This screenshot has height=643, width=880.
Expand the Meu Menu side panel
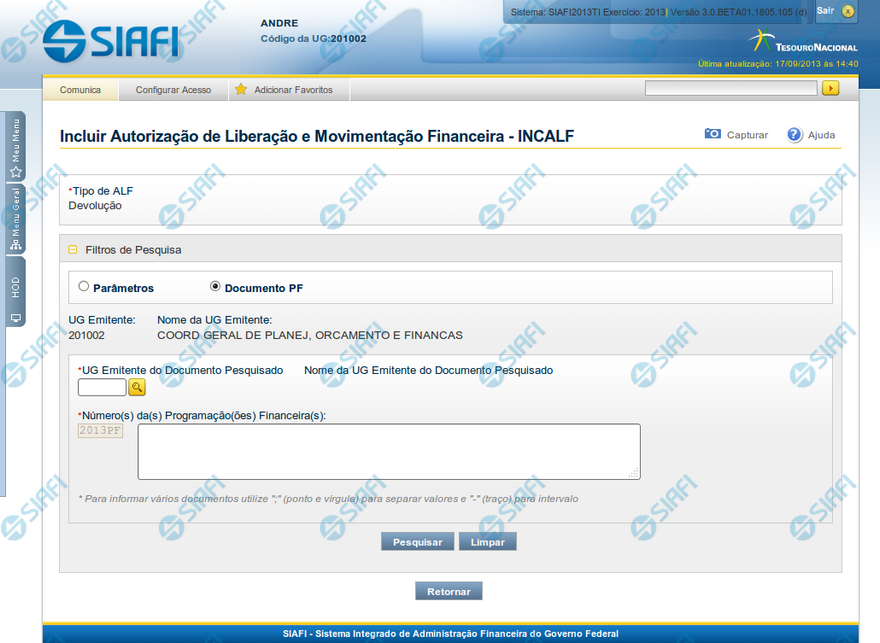[x=15, y=146]
